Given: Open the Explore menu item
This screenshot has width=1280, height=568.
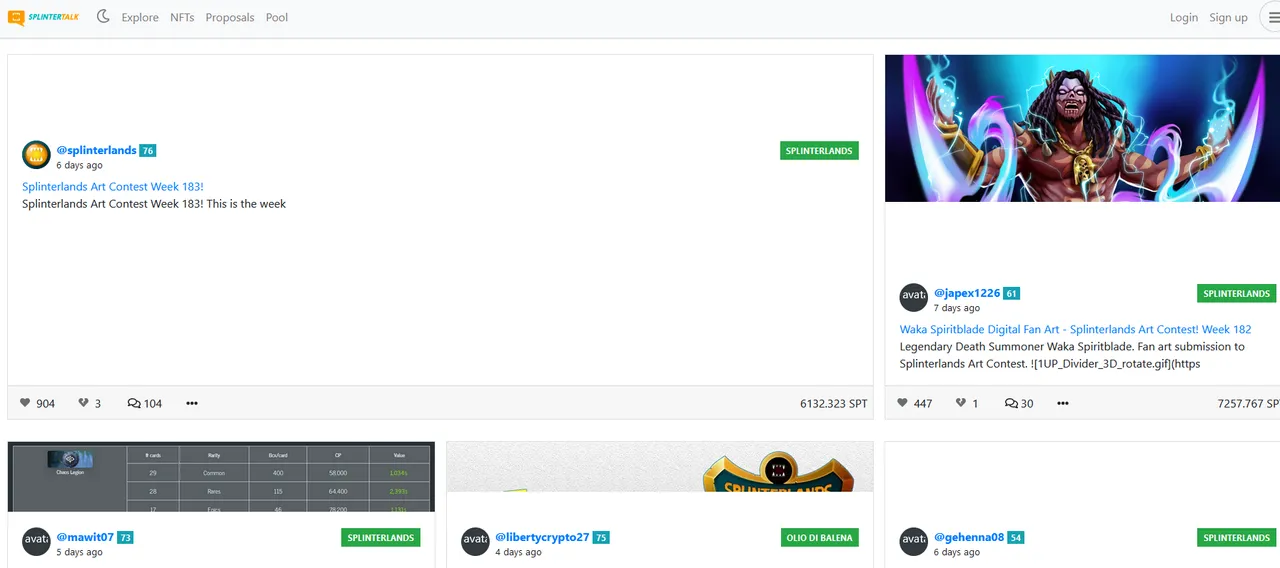Looking at the screenshot, I should [140, 17].
